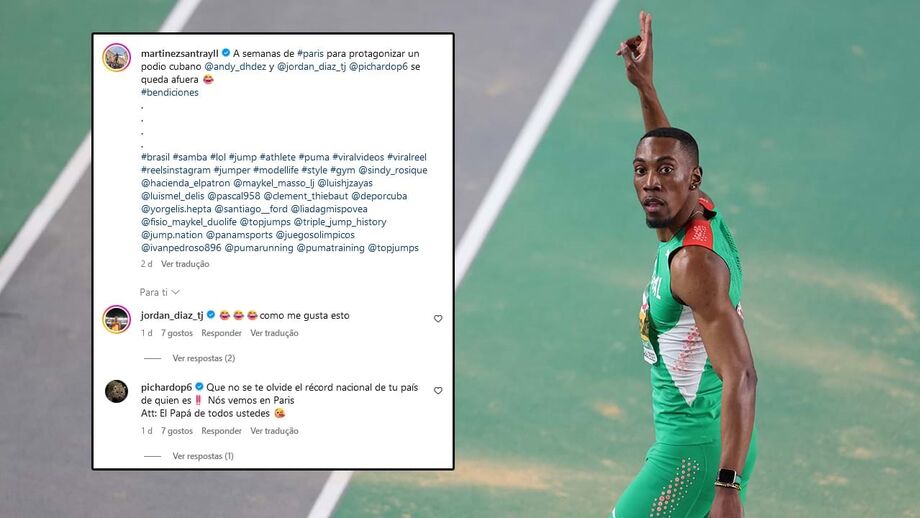Open martinezsantrayll's profile picture

116,57
